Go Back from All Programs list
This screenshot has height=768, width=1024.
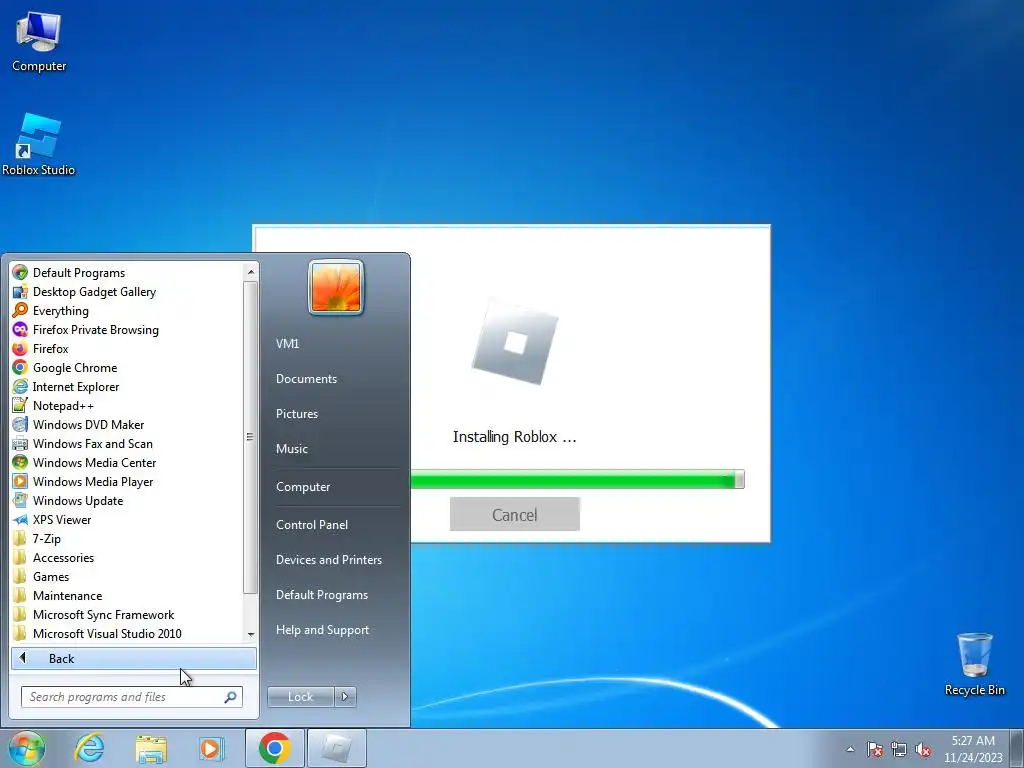[134, 658]
